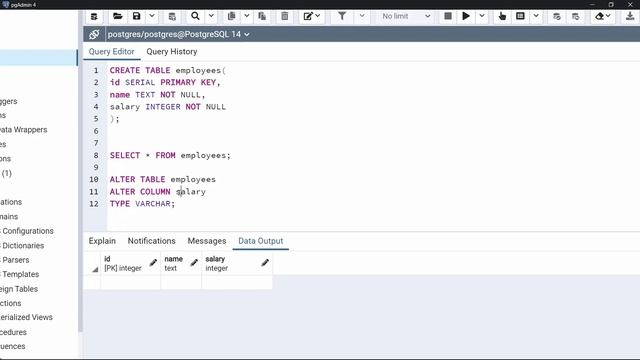Viewport: 640px width, 360px height.
Task: Click the word CREATE on line 1
Action: pyautogui.click(x=124, y=70)
